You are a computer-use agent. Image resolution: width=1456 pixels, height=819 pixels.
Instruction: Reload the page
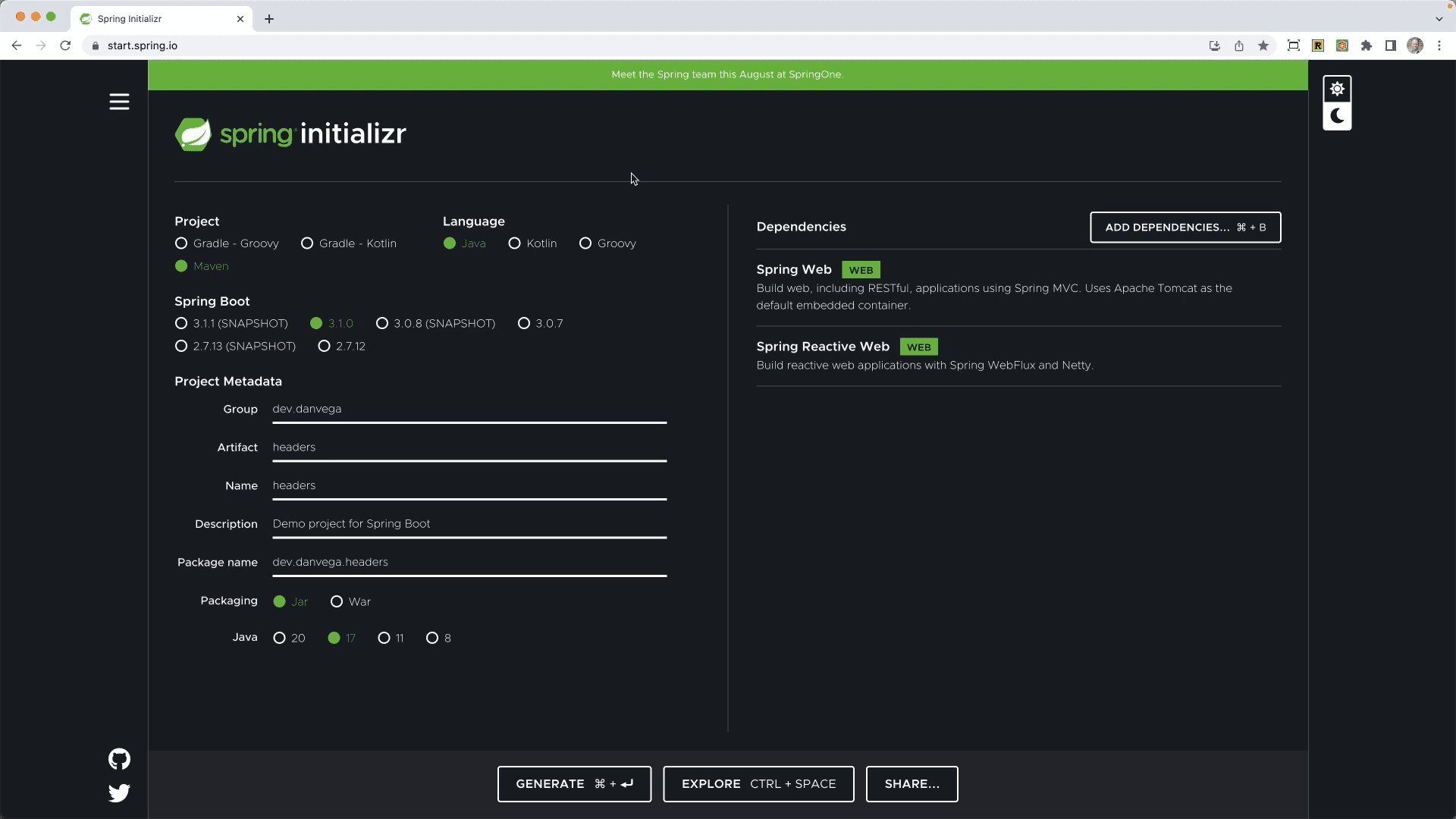[x=66, y=45]
